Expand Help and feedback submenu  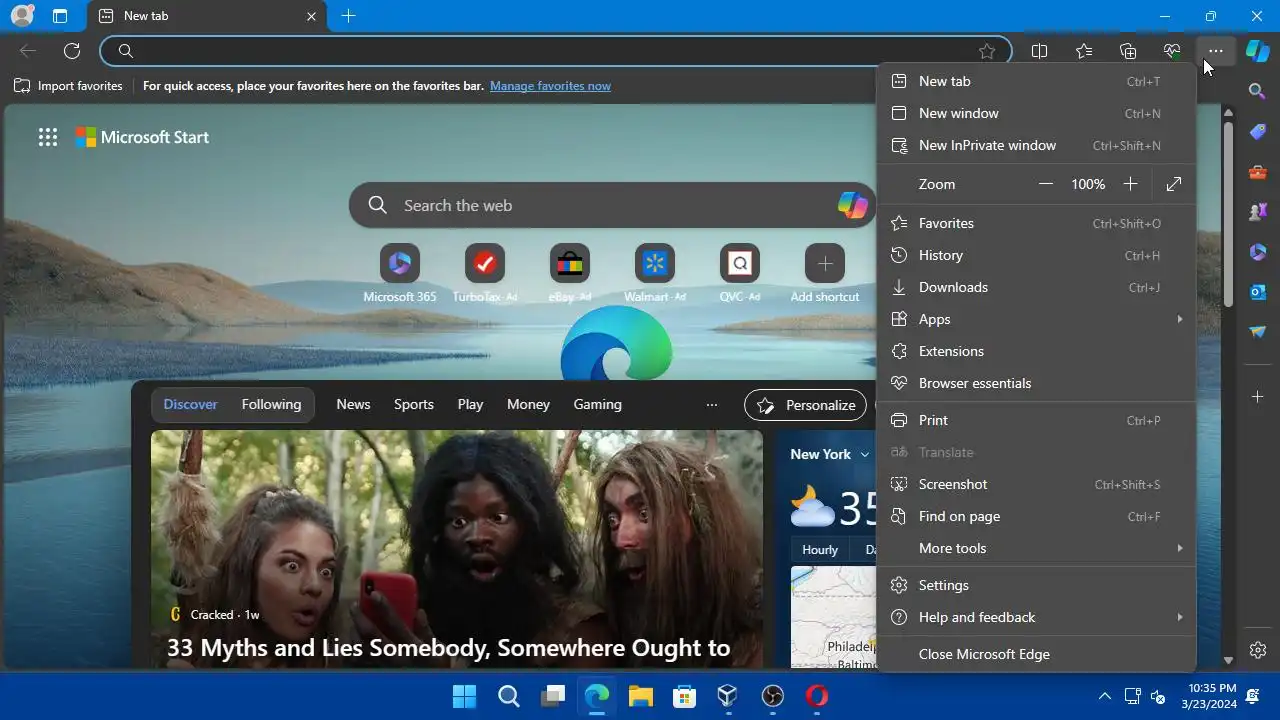click(1036, 617)
